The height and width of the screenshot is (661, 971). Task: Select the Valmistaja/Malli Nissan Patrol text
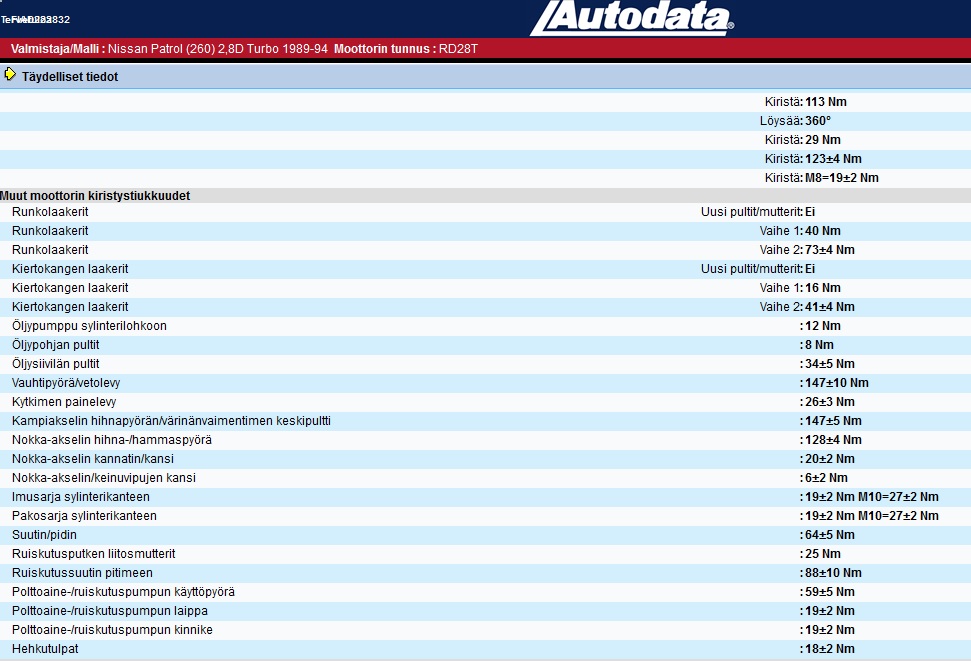tap(169, 48)
